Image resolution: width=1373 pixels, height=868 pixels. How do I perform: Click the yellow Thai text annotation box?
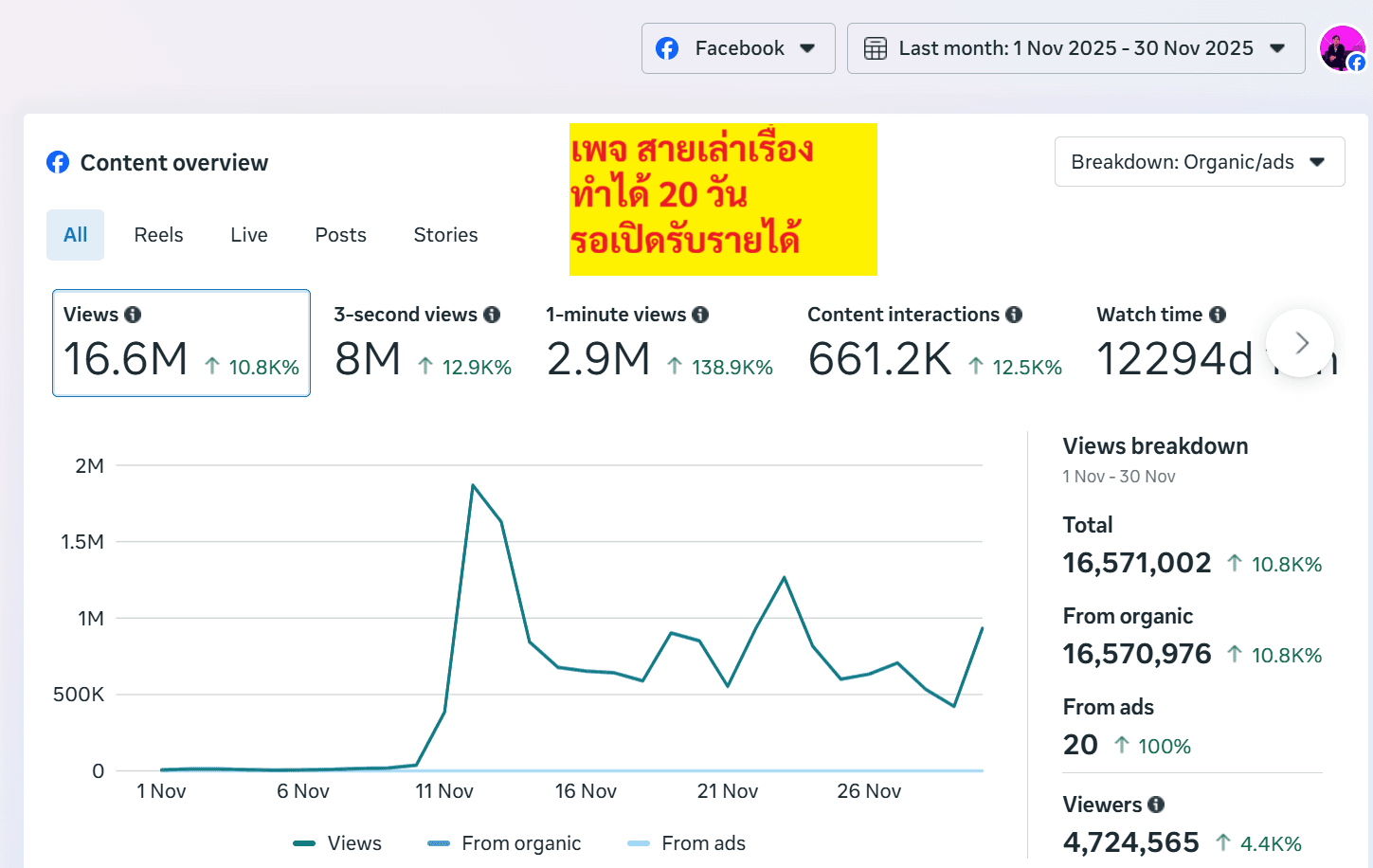click(723, 199)
